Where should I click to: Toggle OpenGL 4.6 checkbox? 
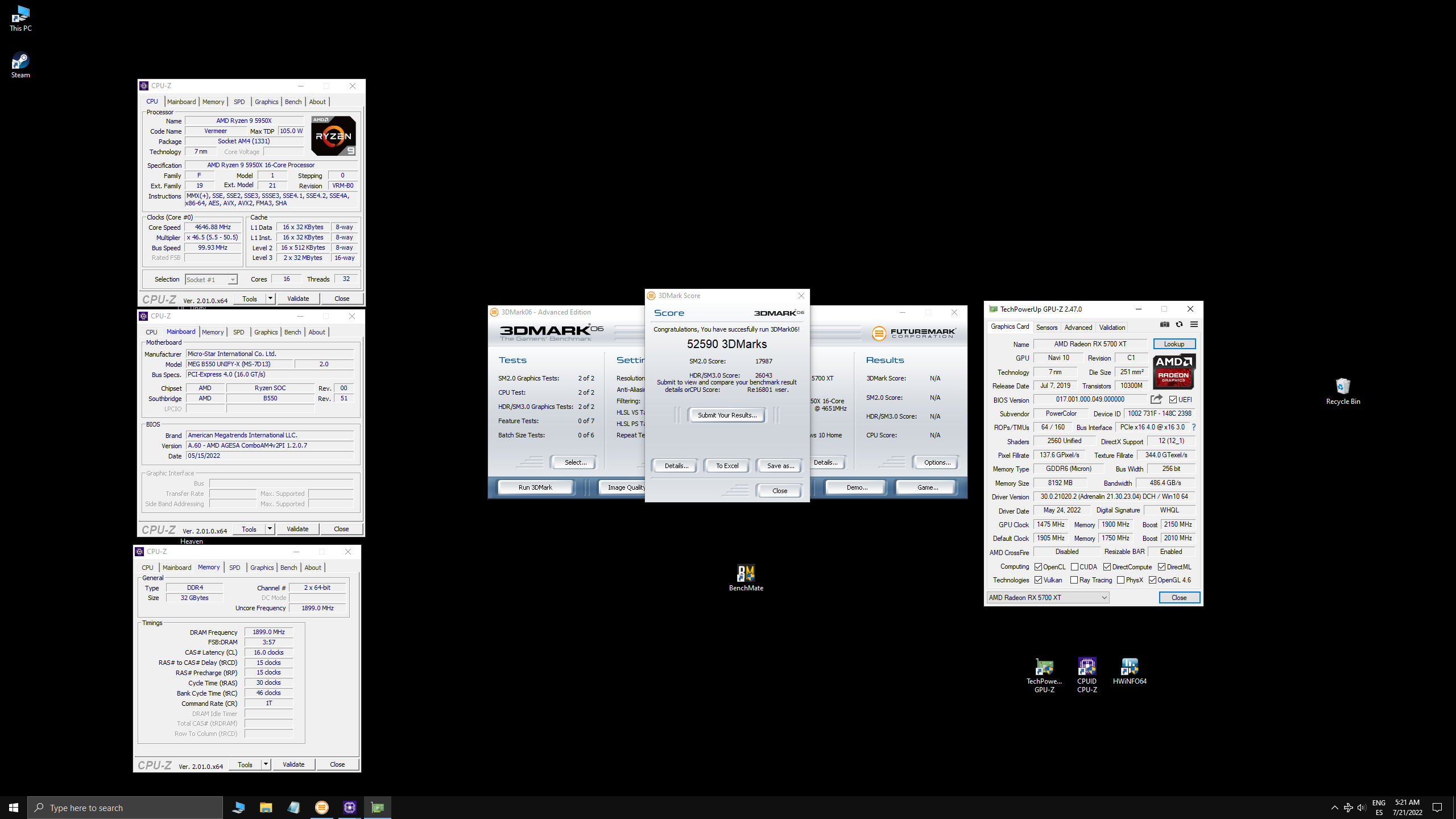pyautogui.click(x=1152, y=580)
